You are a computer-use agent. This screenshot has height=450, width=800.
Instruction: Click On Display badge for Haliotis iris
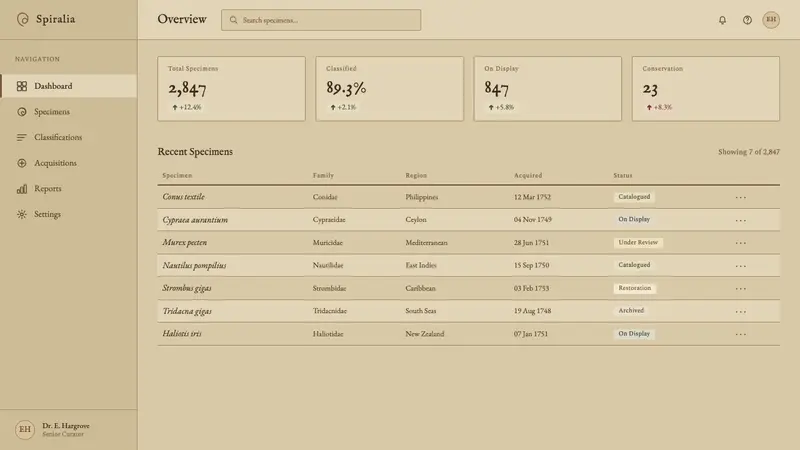click(x=634, y=334)
